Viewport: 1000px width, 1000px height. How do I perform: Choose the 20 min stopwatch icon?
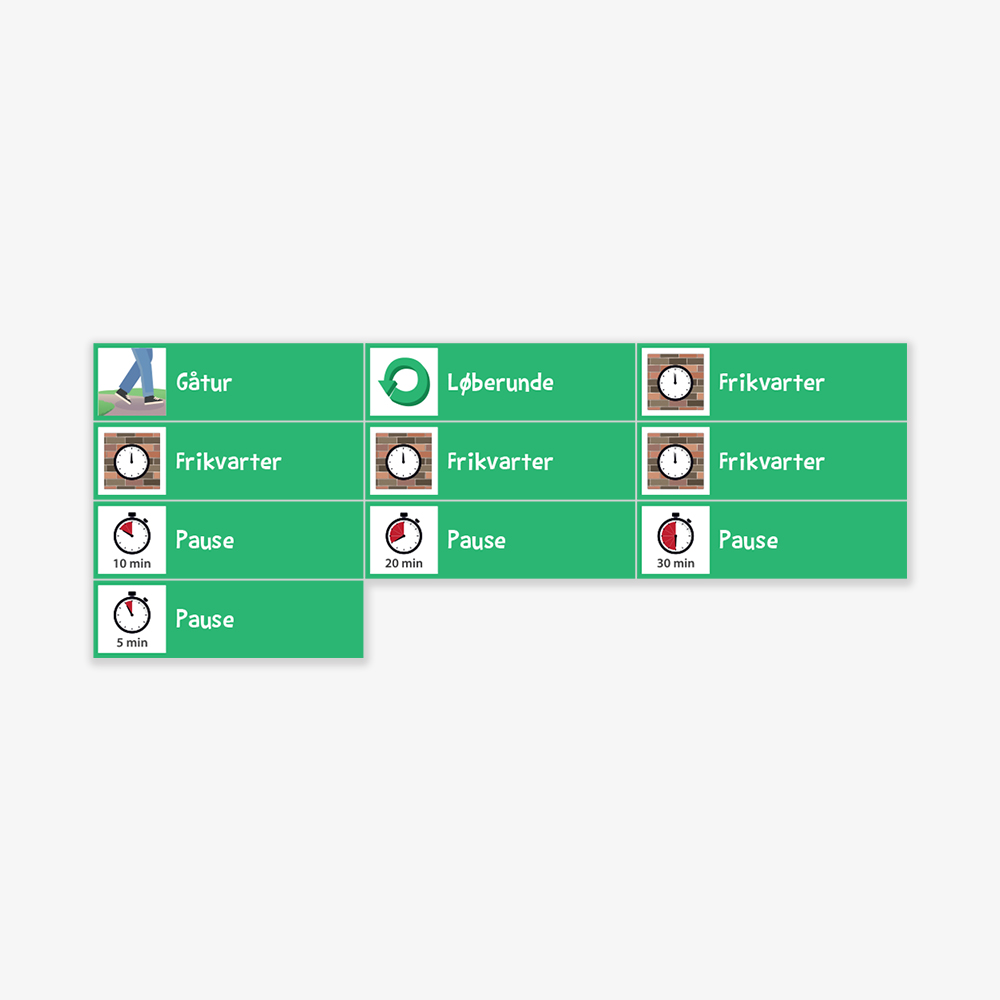coord(404,540)
